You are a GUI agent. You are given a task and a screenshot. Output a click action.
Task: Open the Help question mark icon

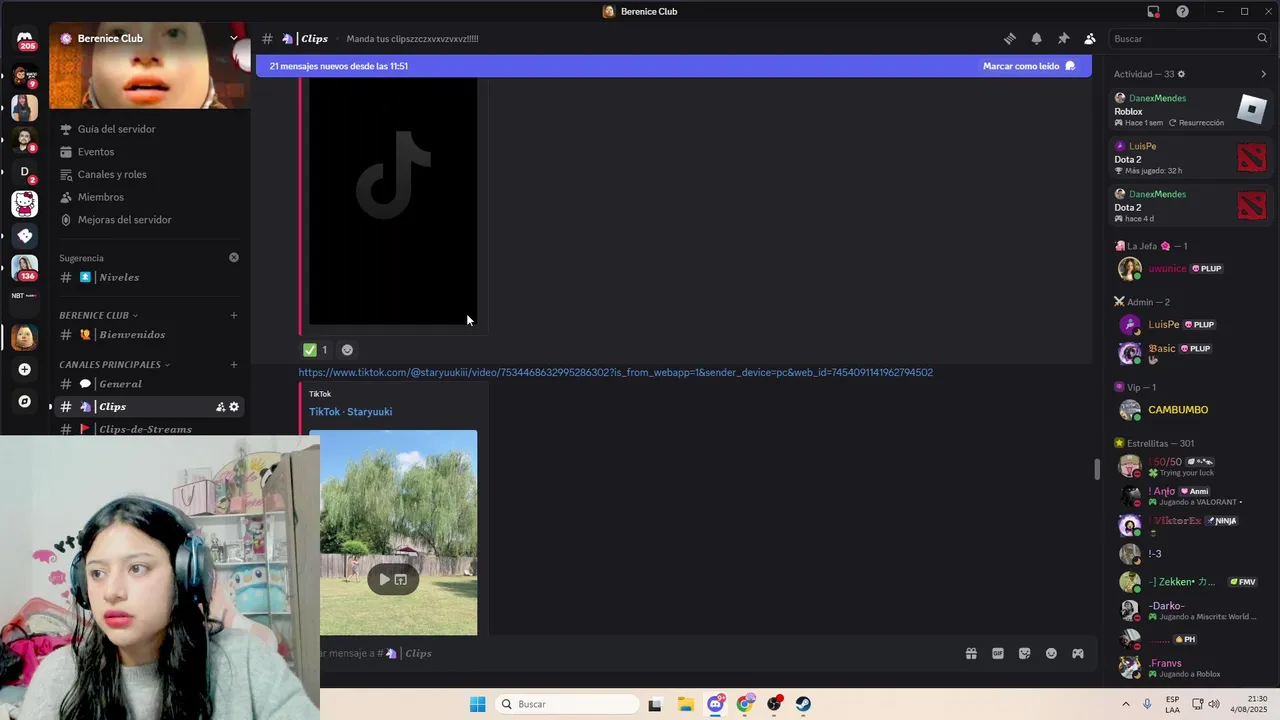[1183, 11]
